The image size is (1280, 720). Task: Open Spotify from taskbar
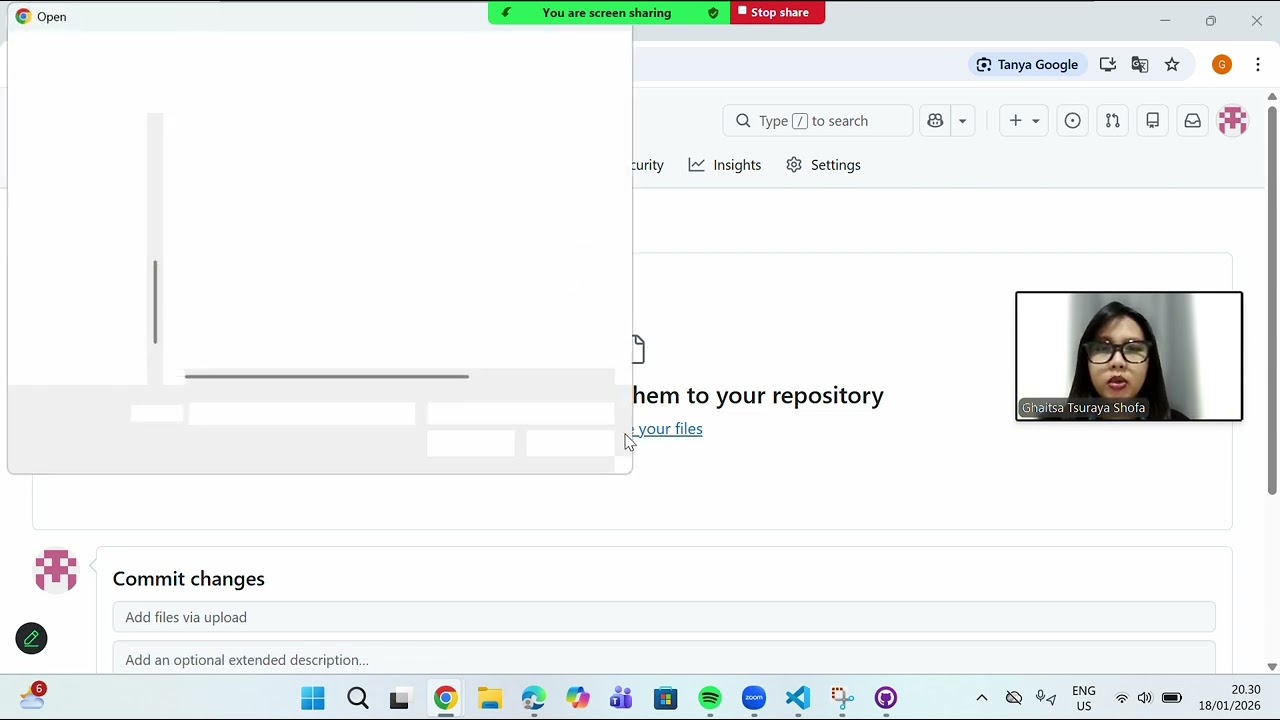coord(710,698)
